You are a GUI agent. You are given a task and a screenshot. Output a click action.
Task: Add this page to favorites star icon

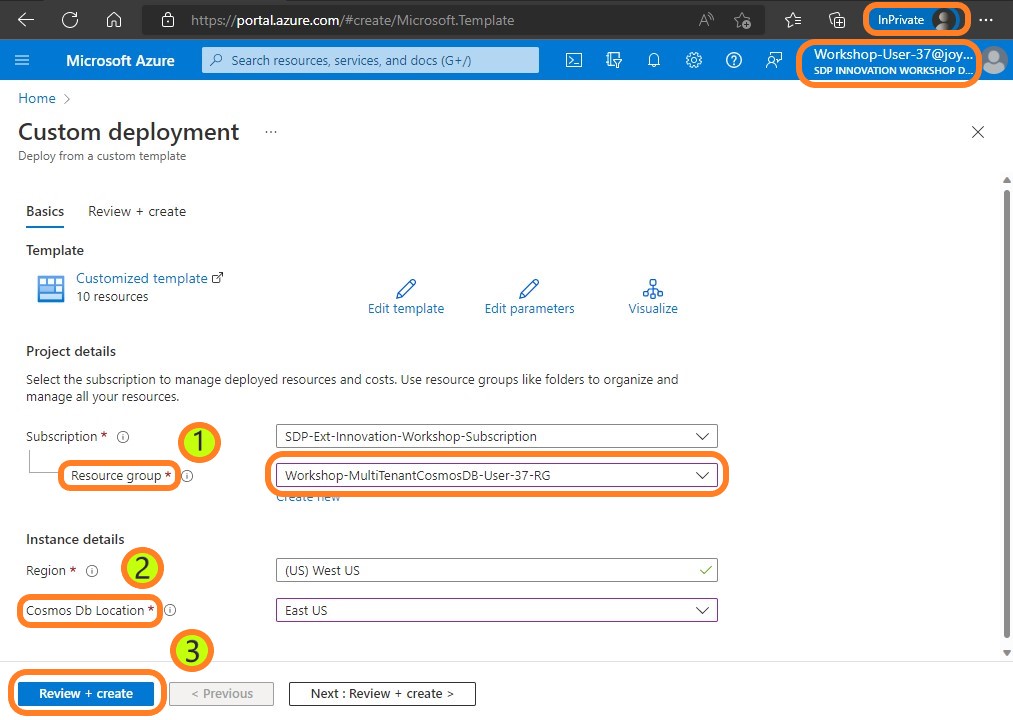click(742, 21)
